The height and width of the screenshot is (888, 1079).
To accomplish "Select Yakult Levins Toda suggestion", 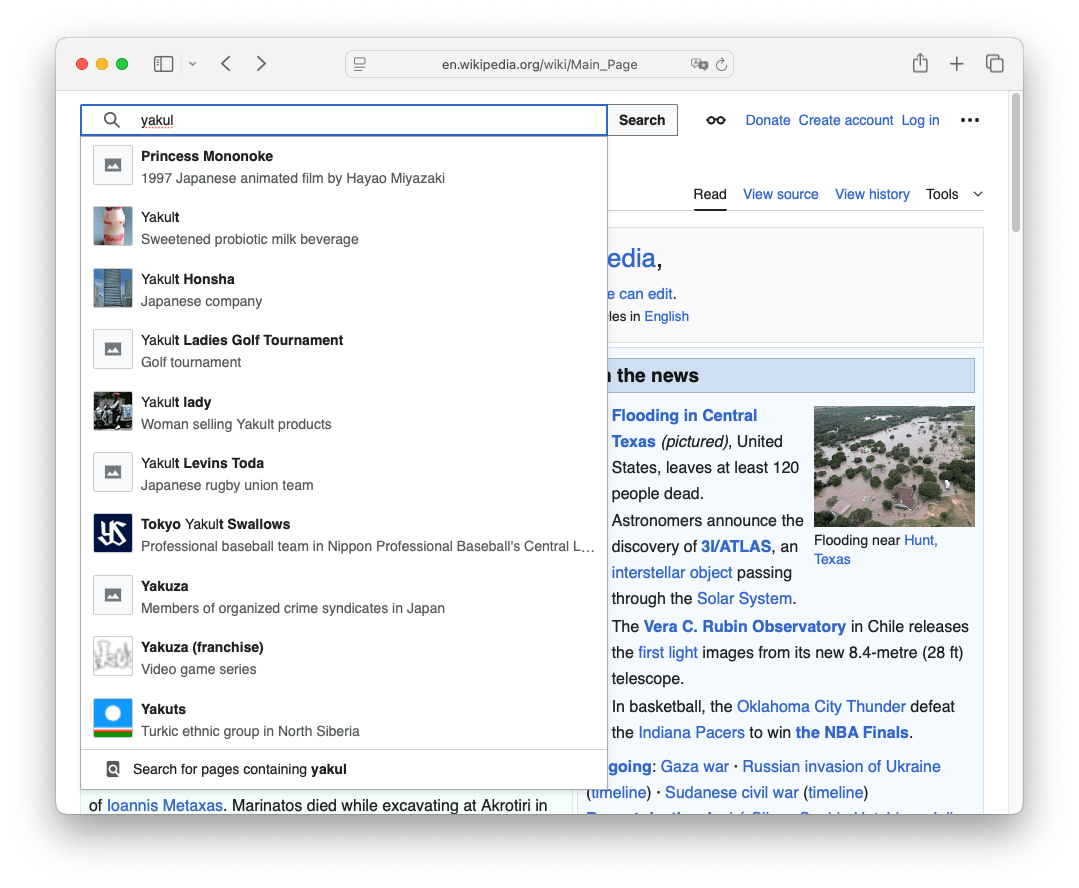I will 344,474.
